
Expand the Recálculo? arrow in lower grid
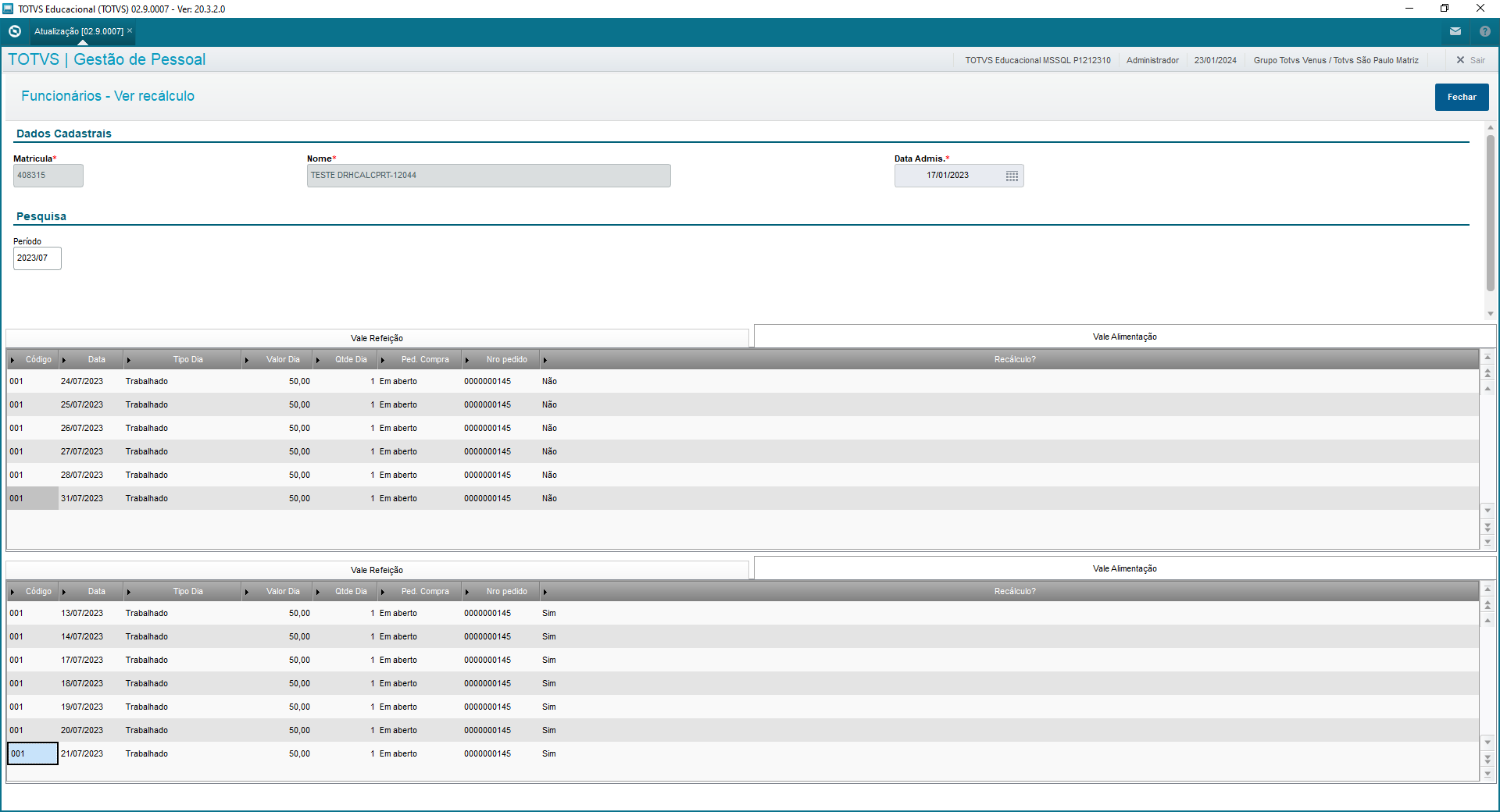click(x=545, y=592)
